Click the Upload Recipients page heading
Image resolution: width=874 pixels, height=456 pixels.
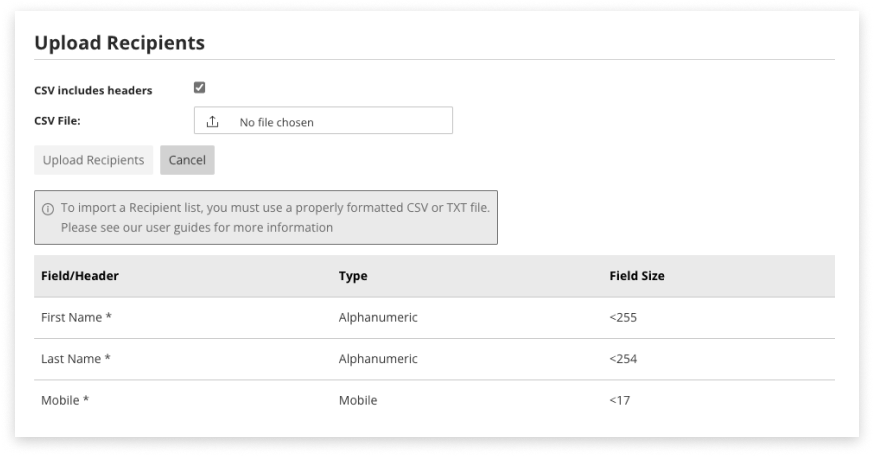click(x=119, y=43)
